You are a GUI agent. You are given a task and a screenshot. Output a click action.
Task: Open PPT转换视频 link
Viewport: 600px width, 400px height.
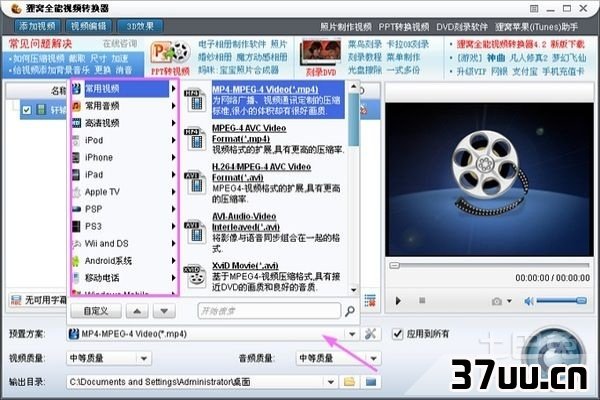point(404,27)
